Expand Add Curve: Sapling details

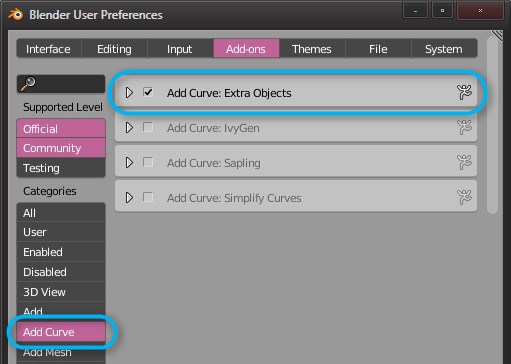(129, 163)
